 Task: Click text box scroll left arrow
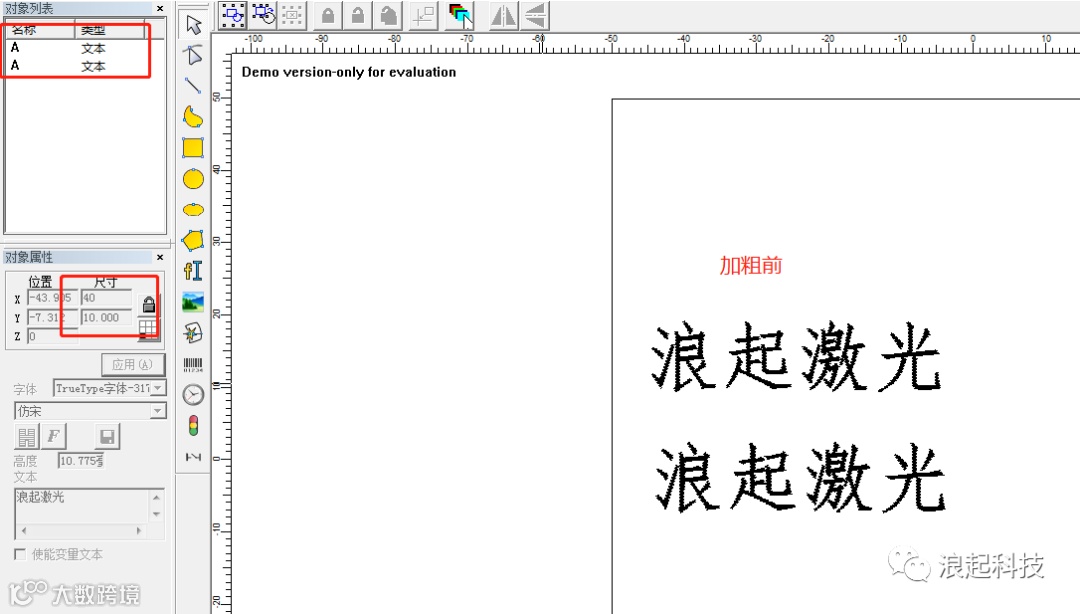coord(24,531)
